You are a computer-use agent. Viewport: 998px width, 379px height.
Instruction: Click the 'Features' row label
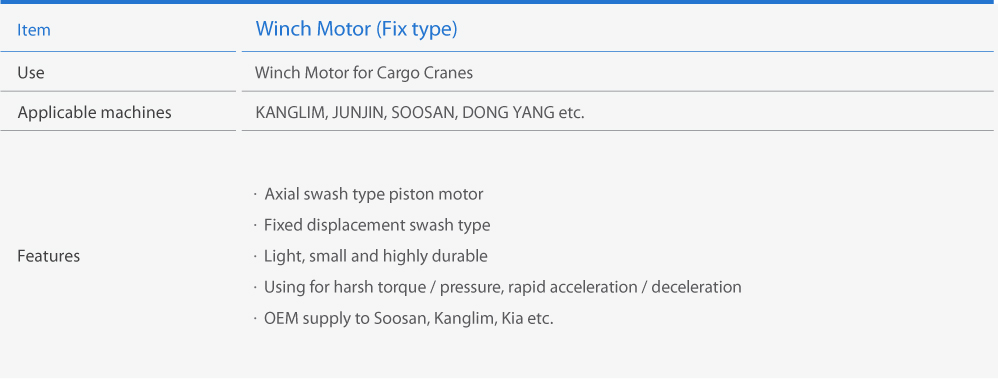click(48, 256)
